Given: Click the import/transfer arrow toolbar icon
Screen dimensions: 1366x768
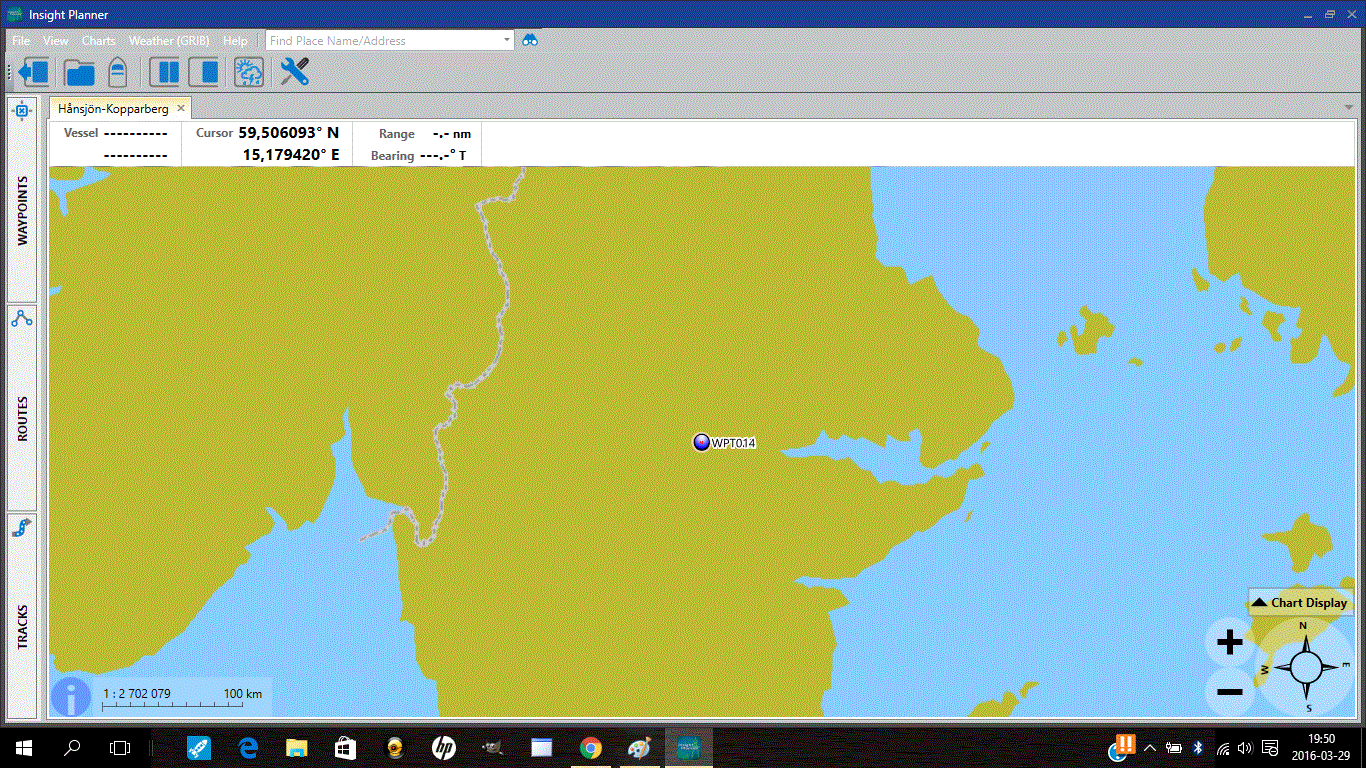Looking at the screenshot, I should click(x=35, y=72).
